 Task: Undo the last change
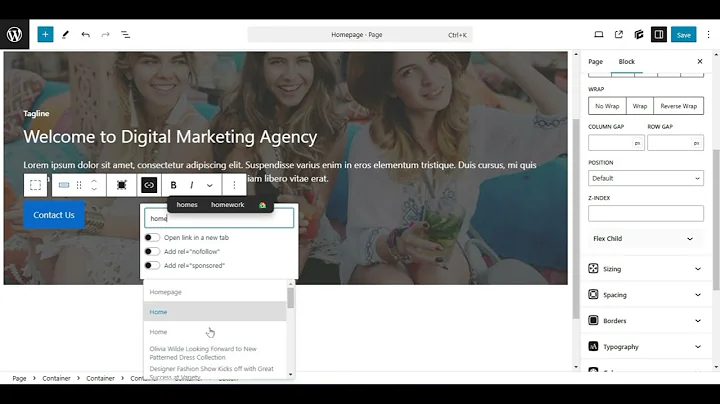point(85,34)
